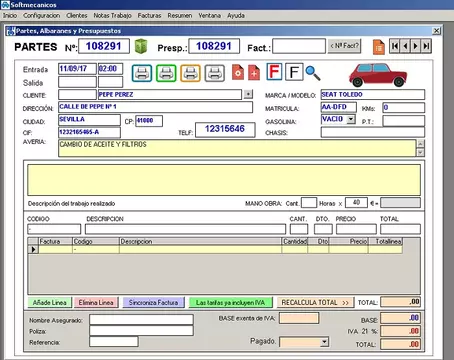
Task: Click the '< Nº Fact?' button
Action: pyautogui.click(x=345, y=46)
